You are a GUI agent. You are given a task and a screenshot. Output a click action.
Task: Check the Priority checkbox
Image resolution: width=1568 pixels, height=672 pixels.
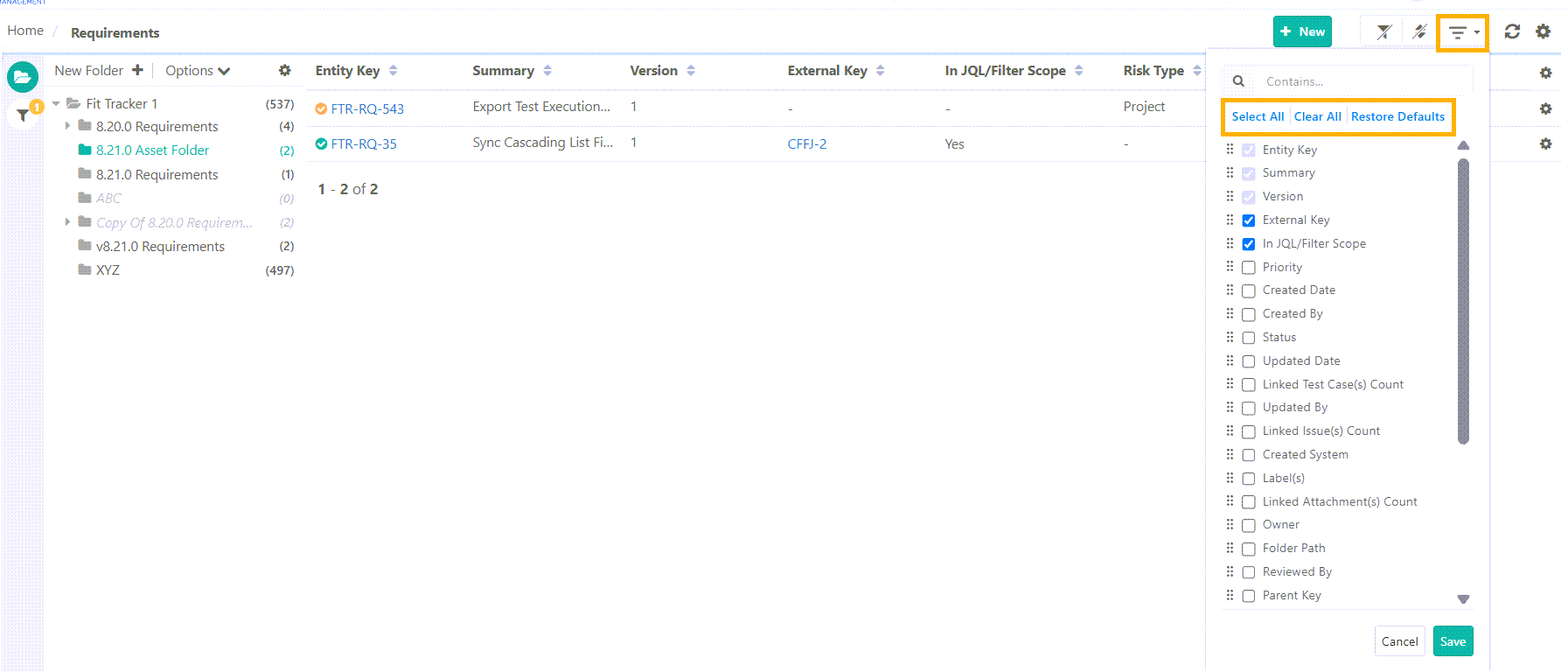(x=1249, y=268)
